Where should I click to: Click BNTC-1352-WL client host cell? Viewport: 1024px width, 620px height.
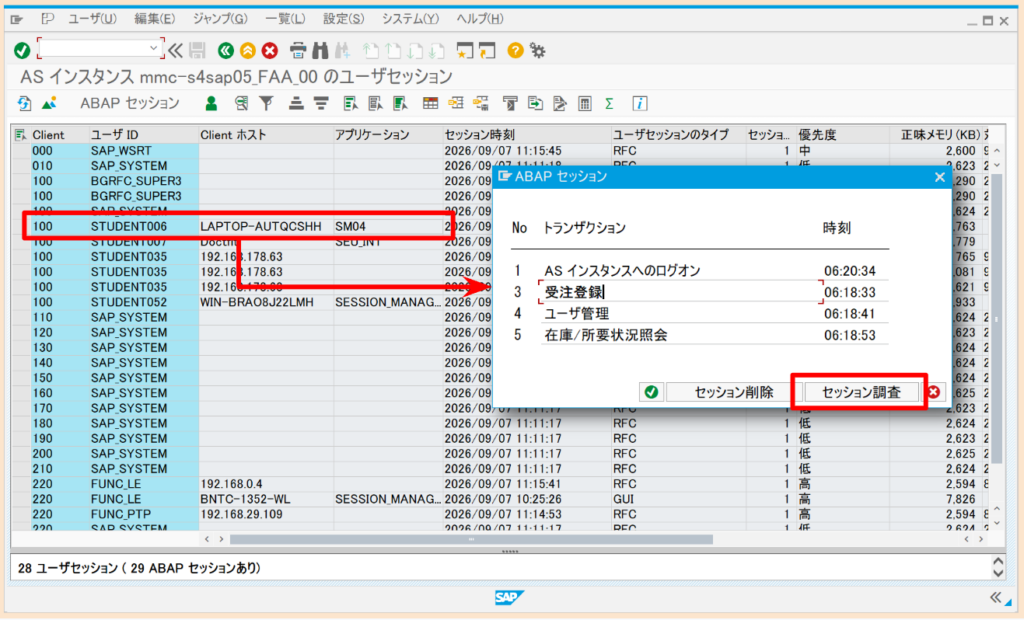pyautogui.click(x=266, y=499)
